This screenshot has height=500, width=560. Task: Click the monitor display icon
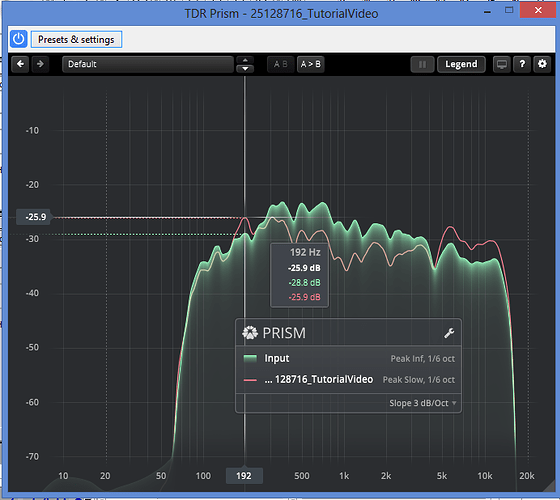(x=502, y=64)
